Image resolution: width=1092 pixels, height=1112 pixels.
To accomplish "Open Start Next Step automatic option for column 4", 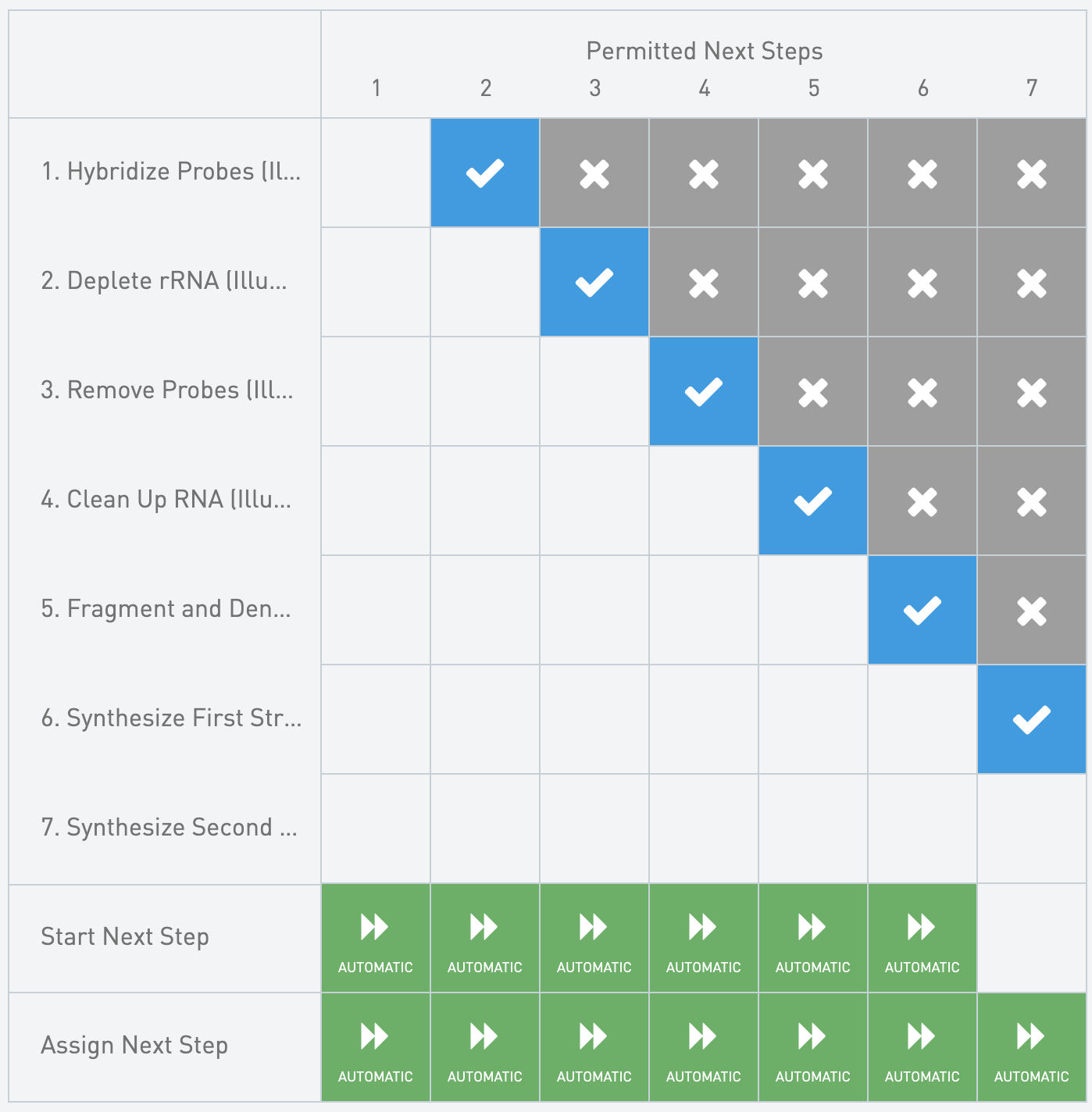I will [x=704, y=938].
